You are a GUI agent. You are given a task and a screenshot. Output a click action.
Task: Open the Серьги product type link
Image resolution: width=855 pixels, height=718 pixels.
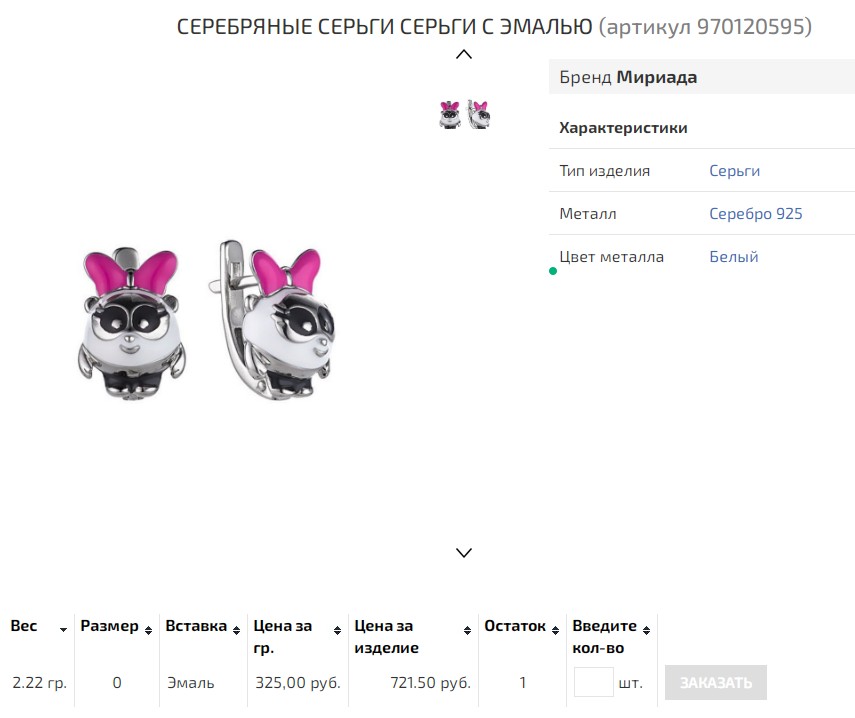coord(734,171)
